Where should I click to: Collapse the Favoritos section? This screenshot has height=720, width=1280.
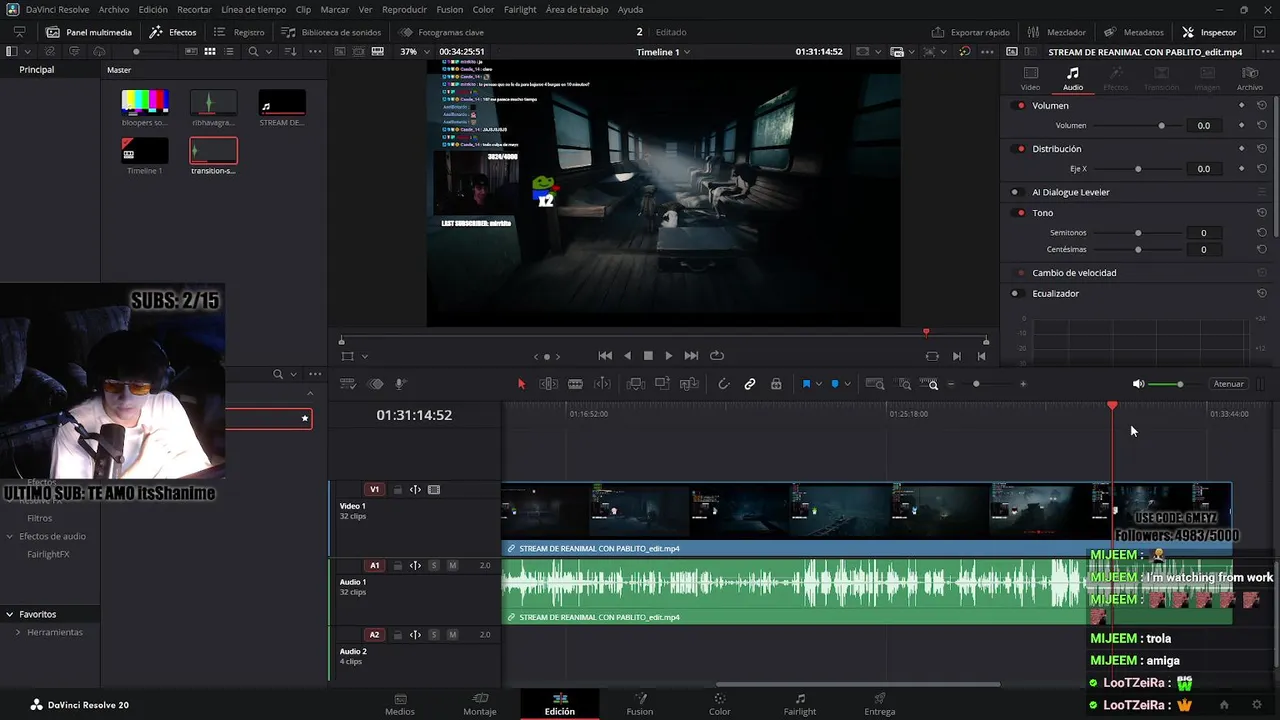coord(9,614)
